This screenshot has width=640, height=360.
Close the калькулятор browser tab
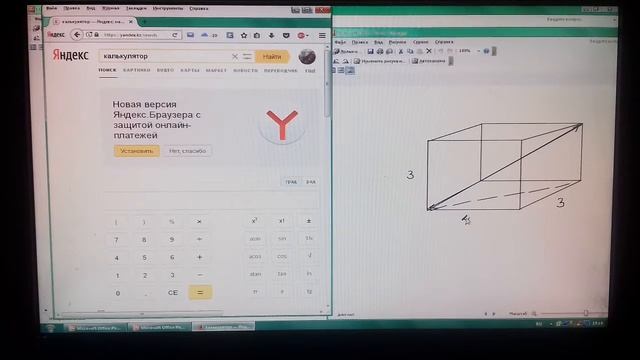[x=131, y=22]
